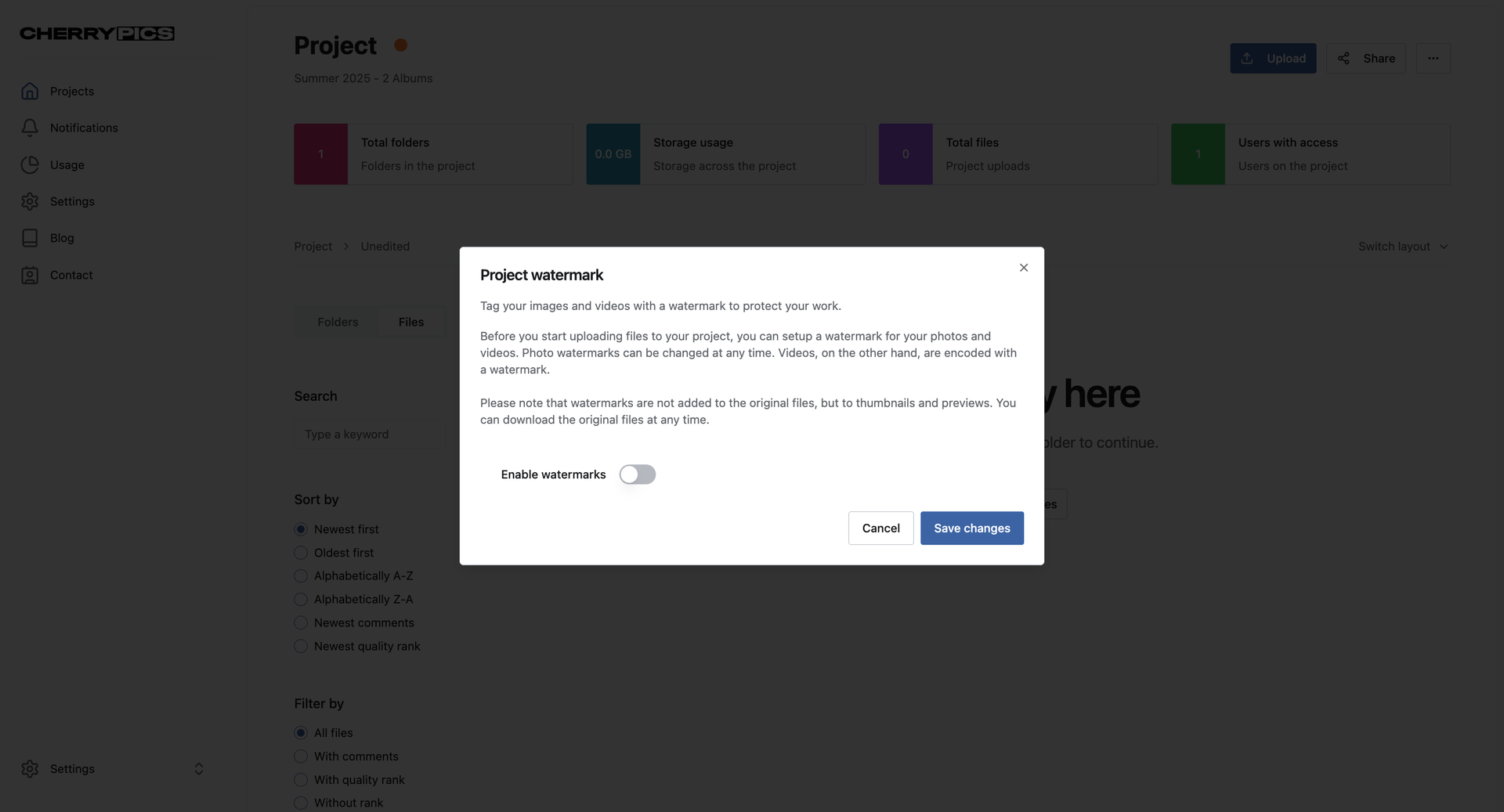Click the CherryPics logo
Image resolution: width=1504 pixels, height=812 pixels.
coord(97,34)
